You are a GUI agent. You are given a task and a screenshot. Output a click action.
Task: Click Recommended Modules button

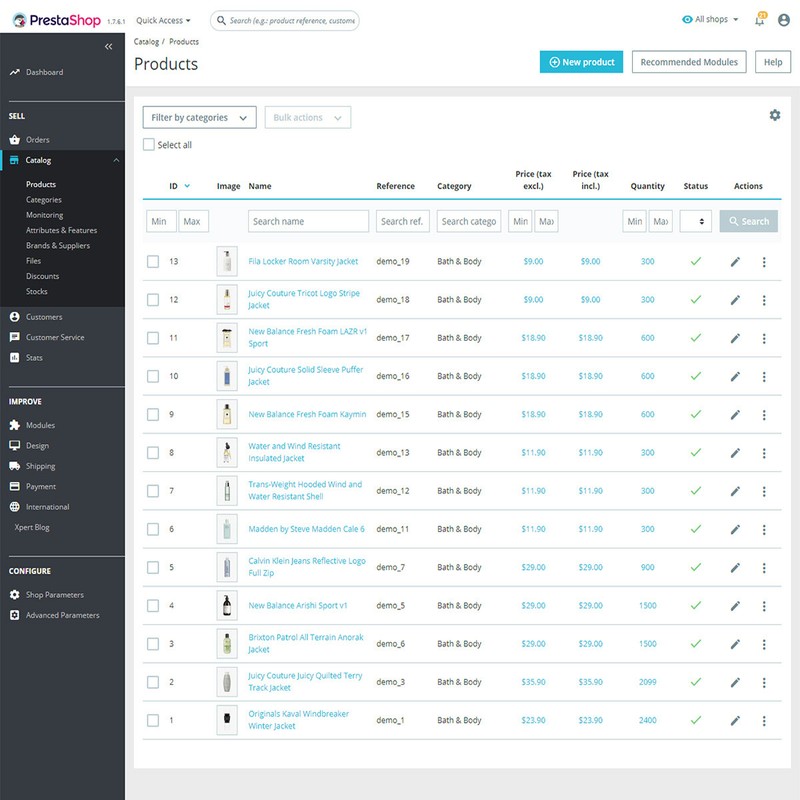[689, 62]
